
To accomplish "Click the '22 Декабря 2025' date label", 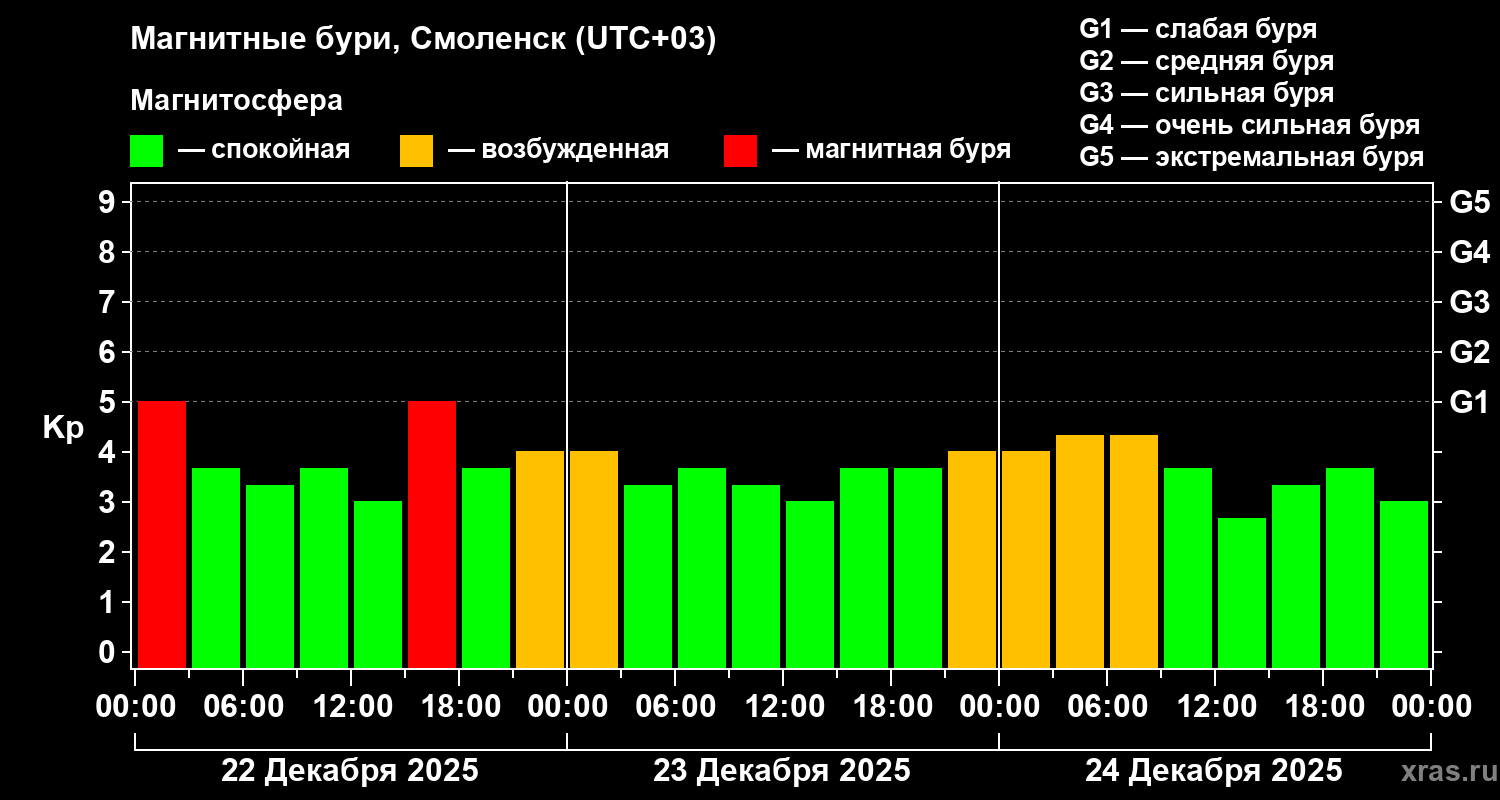I will (350, 771).
